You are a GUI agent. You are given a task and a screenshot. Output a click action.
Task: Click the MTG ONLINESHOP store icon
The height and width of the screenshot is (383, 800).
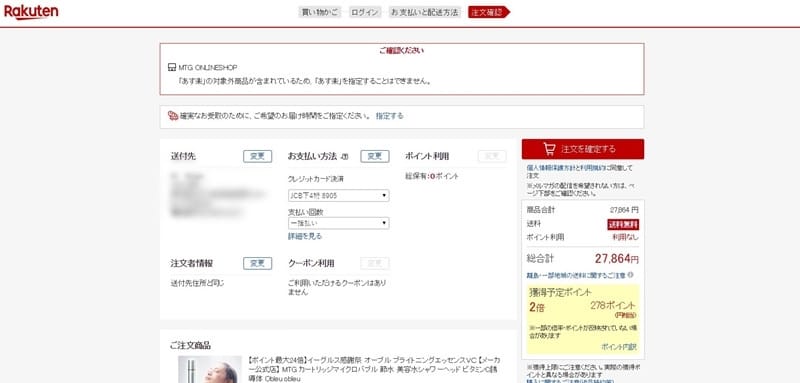(x=172, y=67)
